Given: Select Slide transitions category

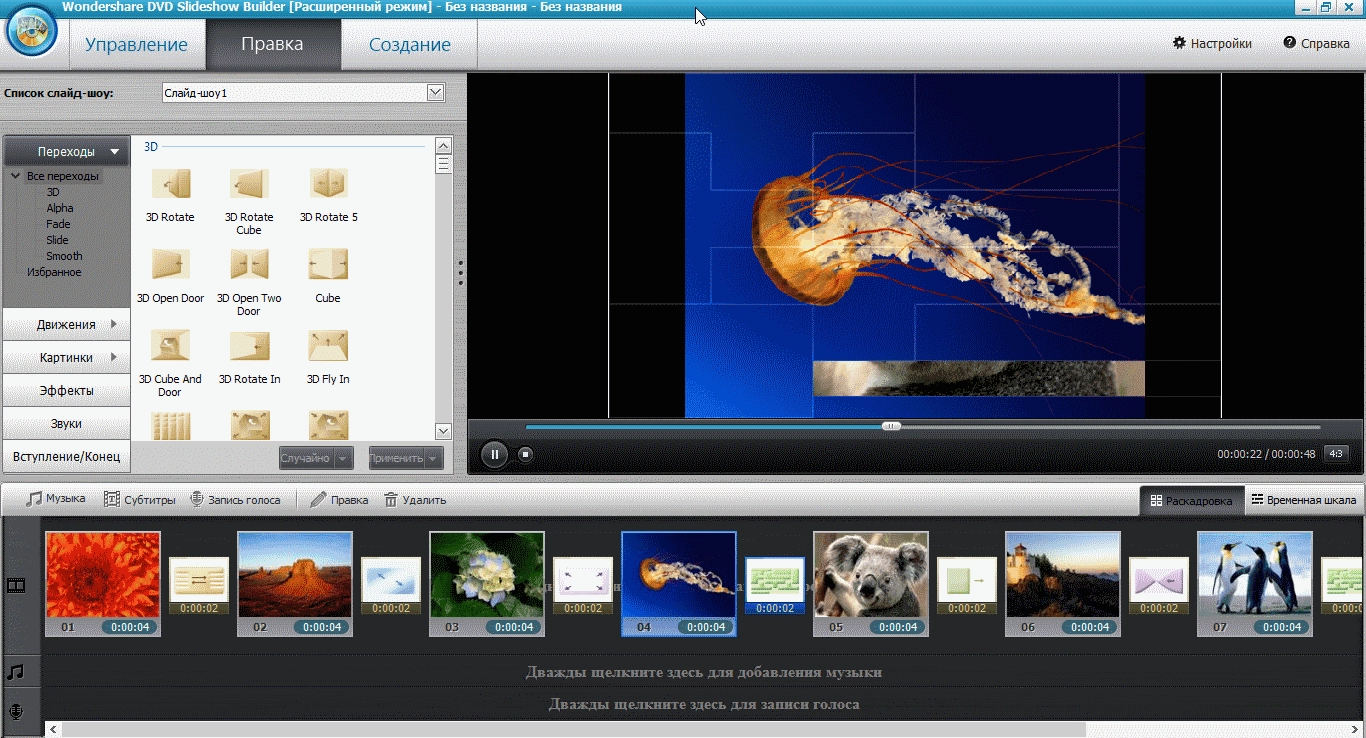Looking at the screenshot, I should [x=57, y=240].
